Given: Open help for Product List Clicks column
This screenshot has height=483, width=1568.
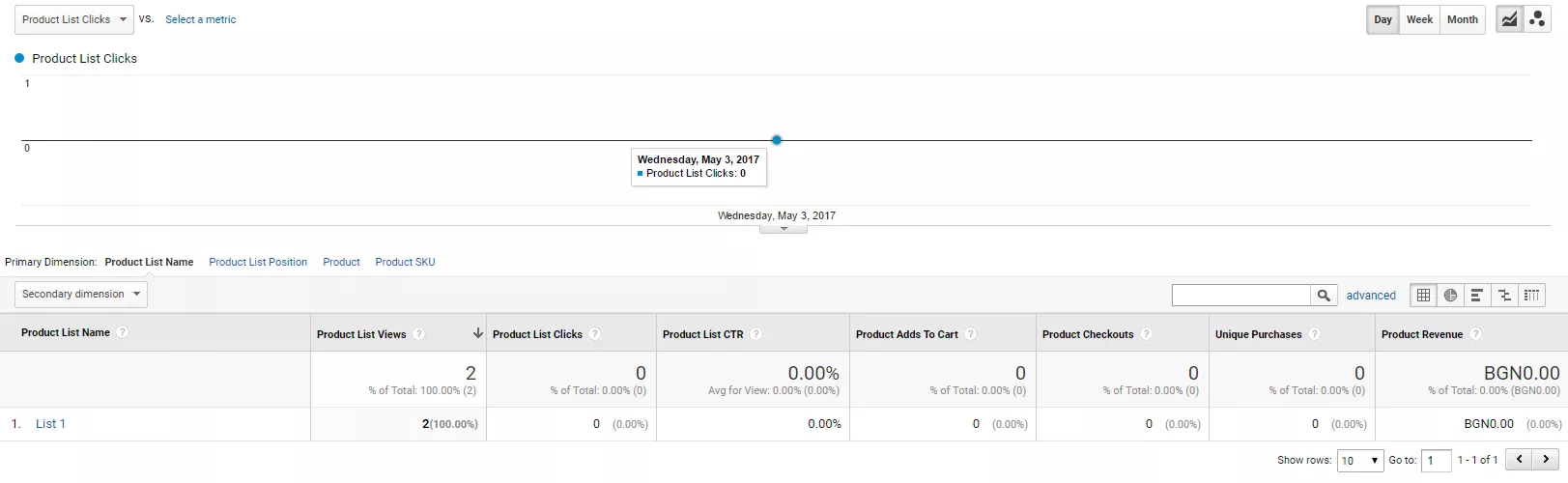Looking at the screenshot, I should [x=595, y=334].
